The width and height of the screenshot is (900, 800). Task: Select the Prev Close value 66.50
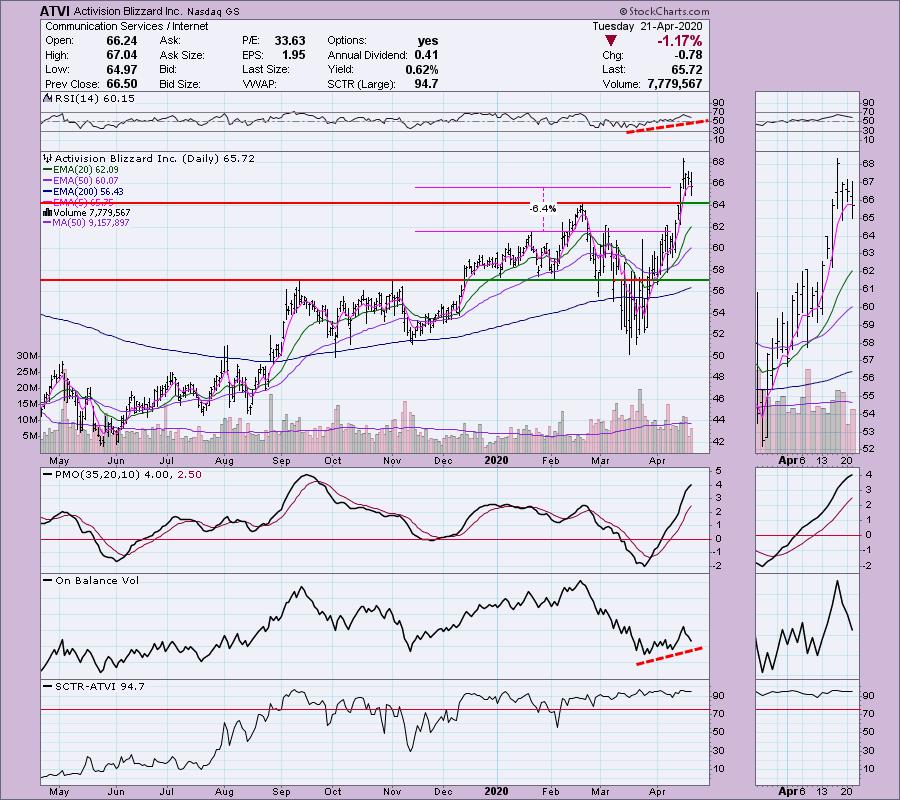pos(122,84)
